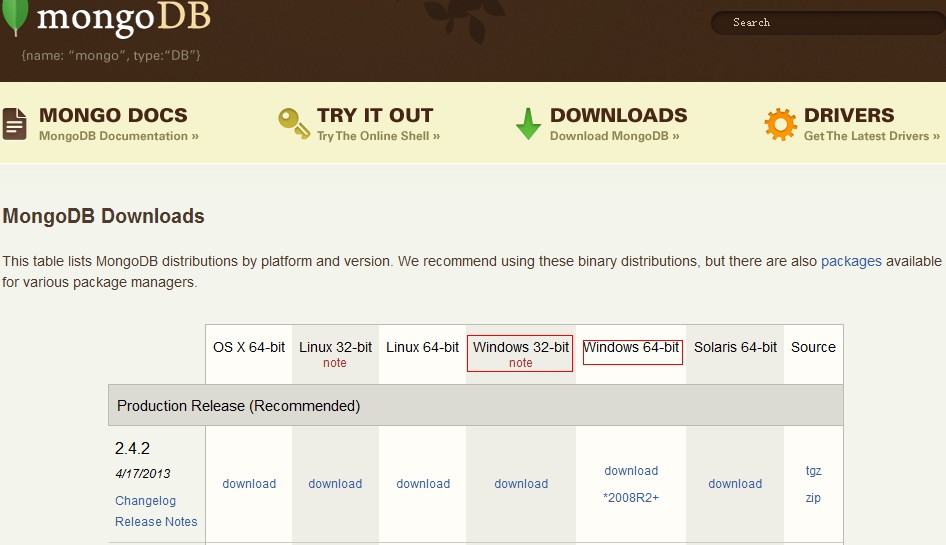Click the Source column header

pyautogui.click(x=813, y=347)
